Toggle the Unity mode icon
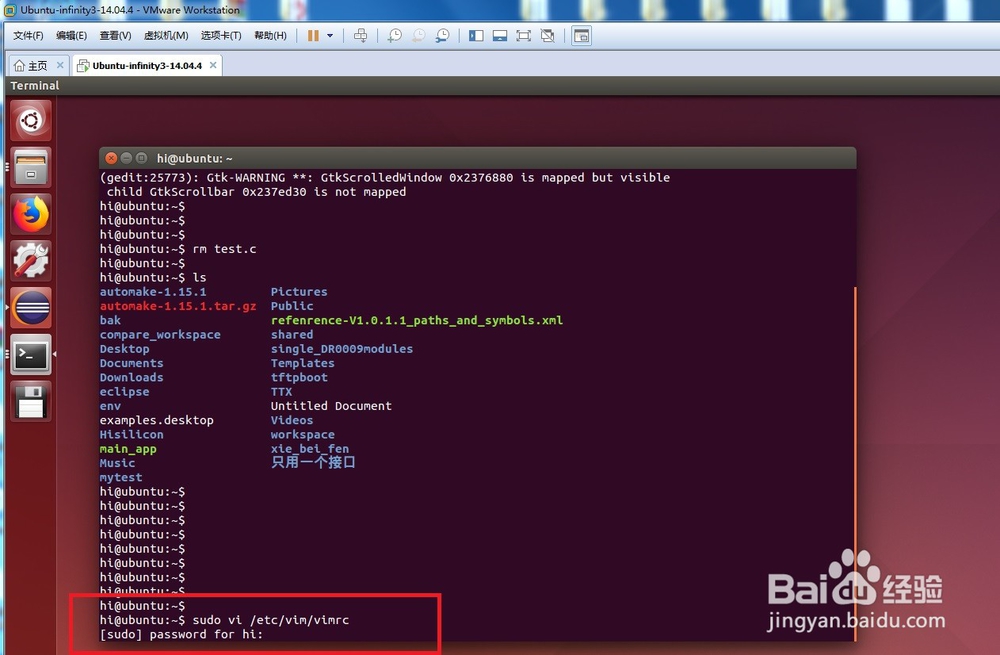 pyautogui.click(x=548, y=36)
